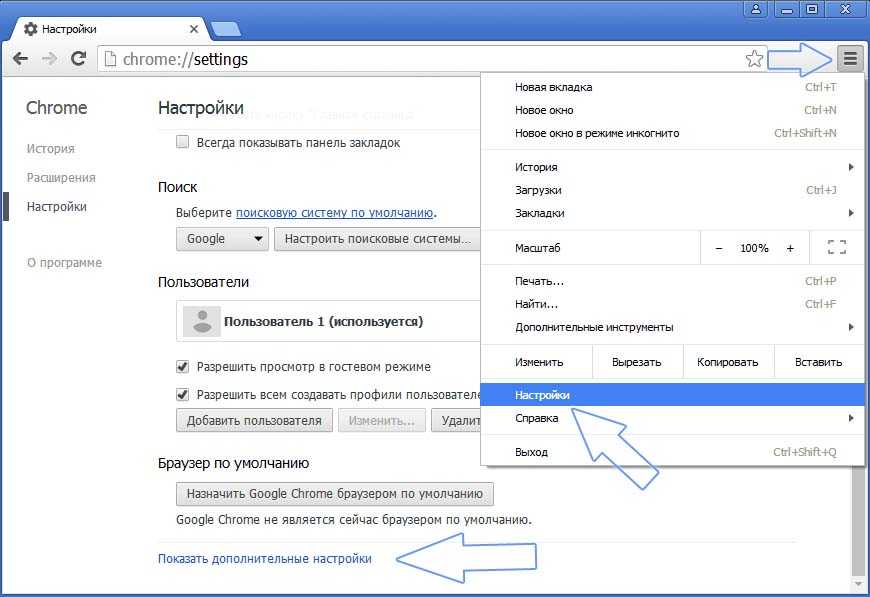Image resolution: width=870 pixels, height=597 pixels.
Task: Decrease zoom with the minus button
Action: [x=719, y=248]
